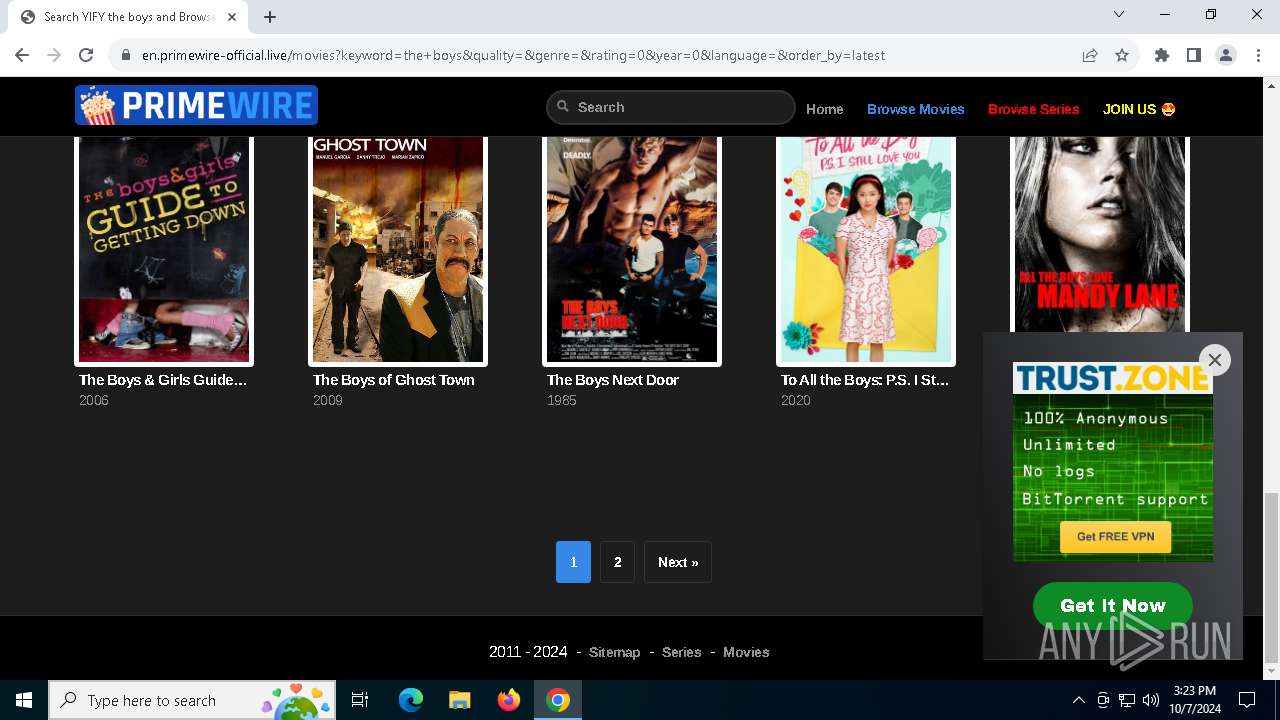Go to results page 2
Screen dimensions: 1280x720
(617, 562)
